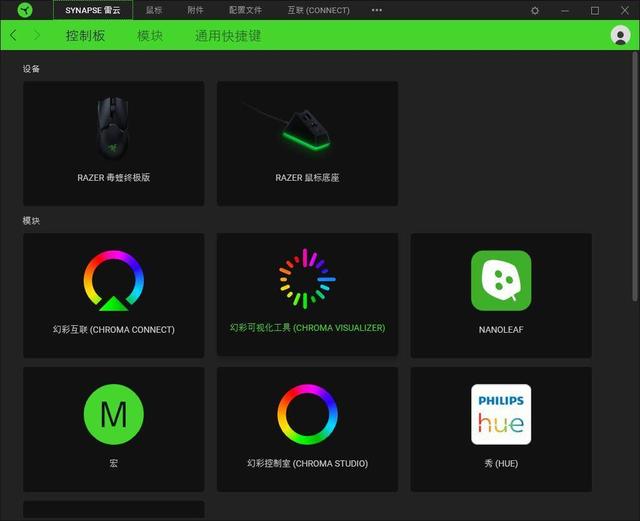Select the 通用快捷键 sub-tab
This screenshot has height=521, width=640.
(x=228, y=36)
